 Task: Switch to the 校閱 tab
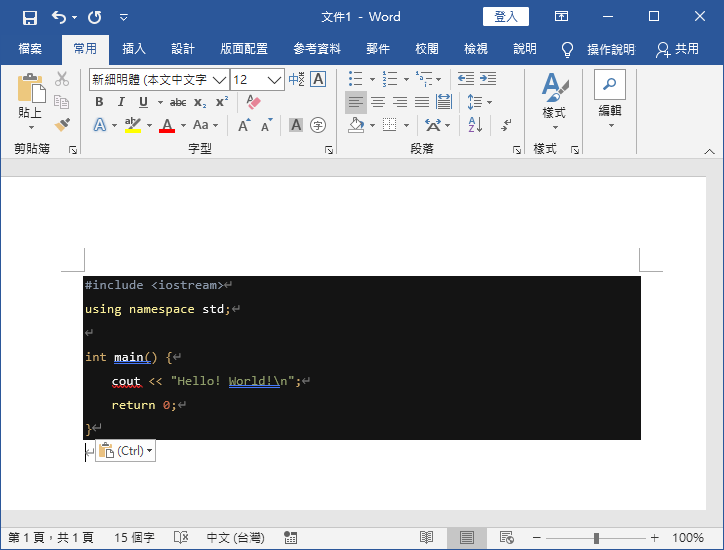pyautogui.click(x=427, y=49)
